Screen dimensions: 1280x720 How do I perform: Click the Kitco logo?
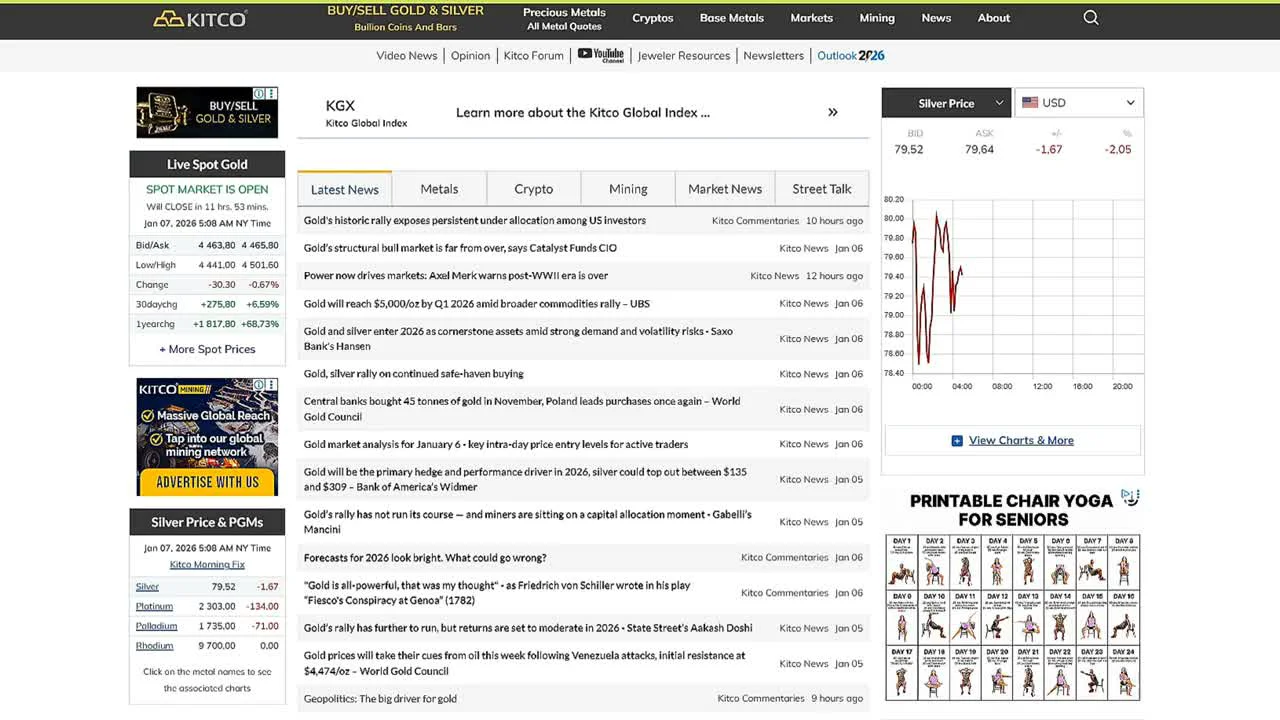[200, 18]
